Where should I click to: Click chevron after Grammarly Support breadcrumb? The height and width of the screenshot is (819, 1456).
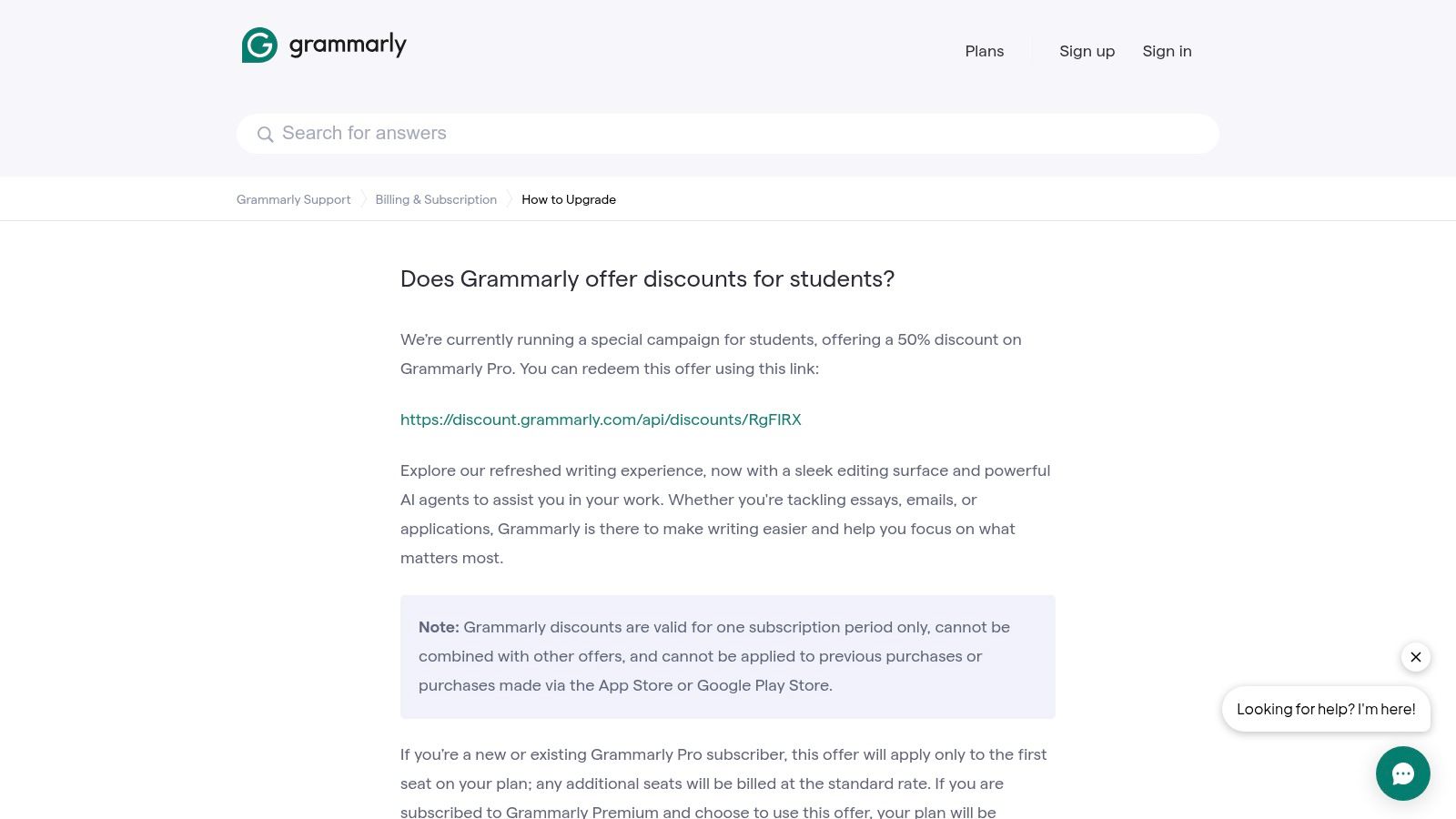pyautogui.click(x=363, y=199)
